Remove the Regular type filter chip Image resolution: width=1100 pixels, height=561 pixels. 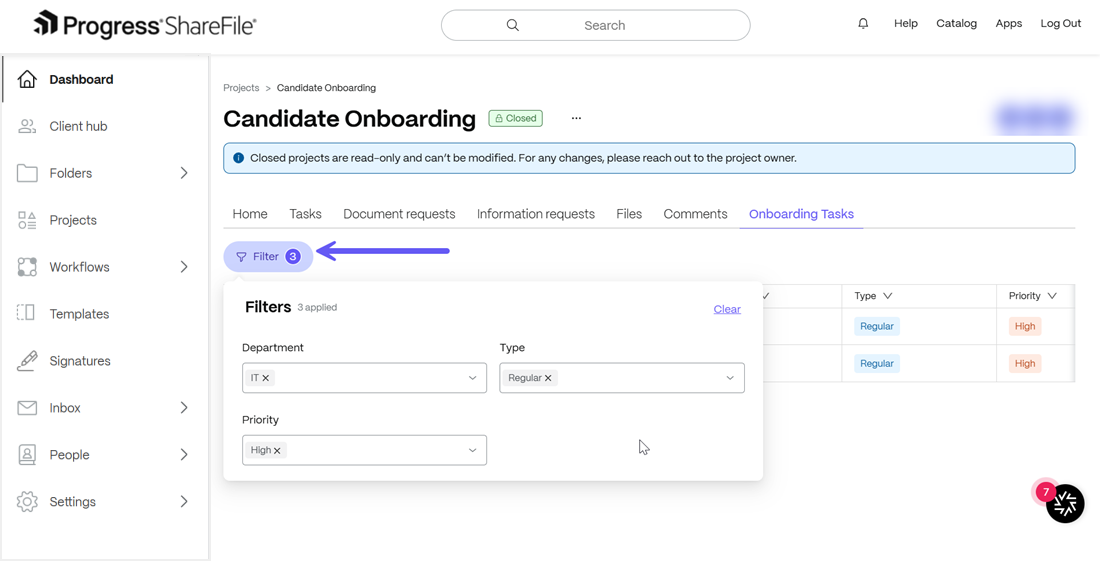(x=548, y=378)
